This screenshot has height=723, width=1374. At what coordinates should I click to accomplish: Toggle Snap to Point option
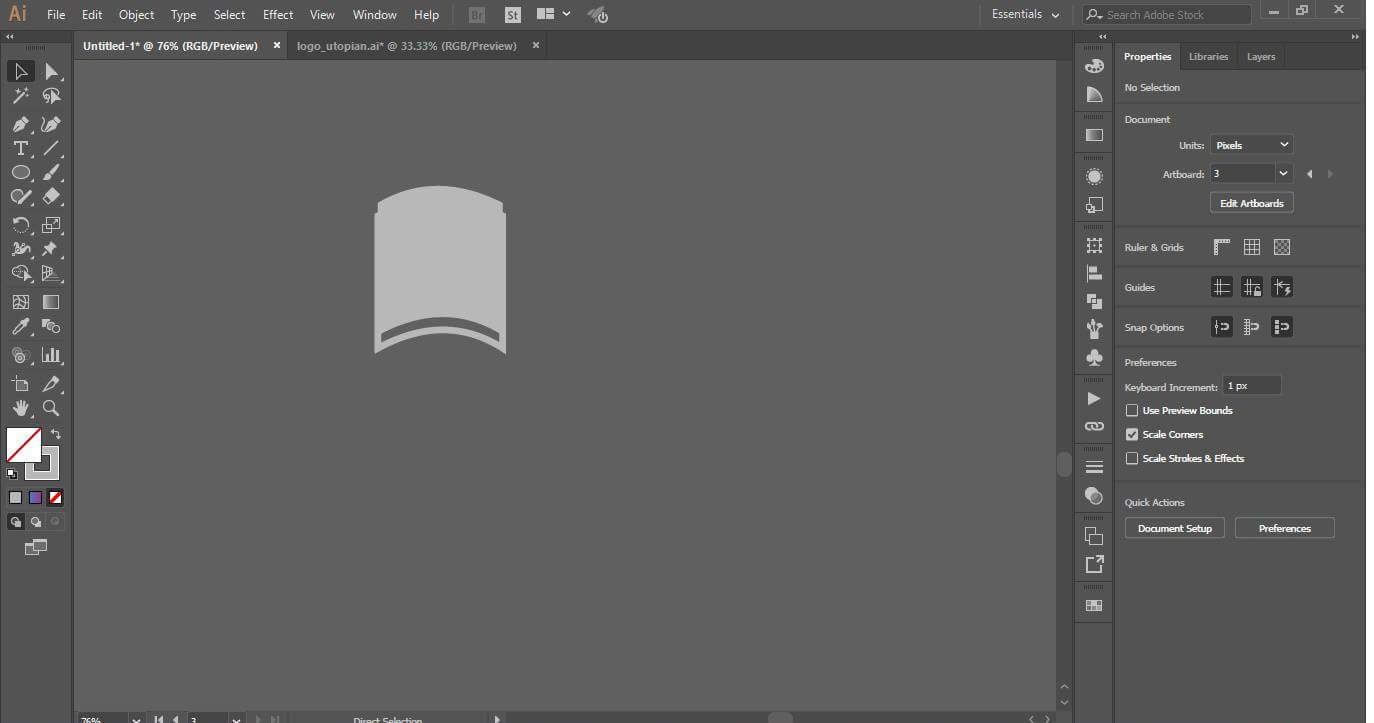[1222, 327]
